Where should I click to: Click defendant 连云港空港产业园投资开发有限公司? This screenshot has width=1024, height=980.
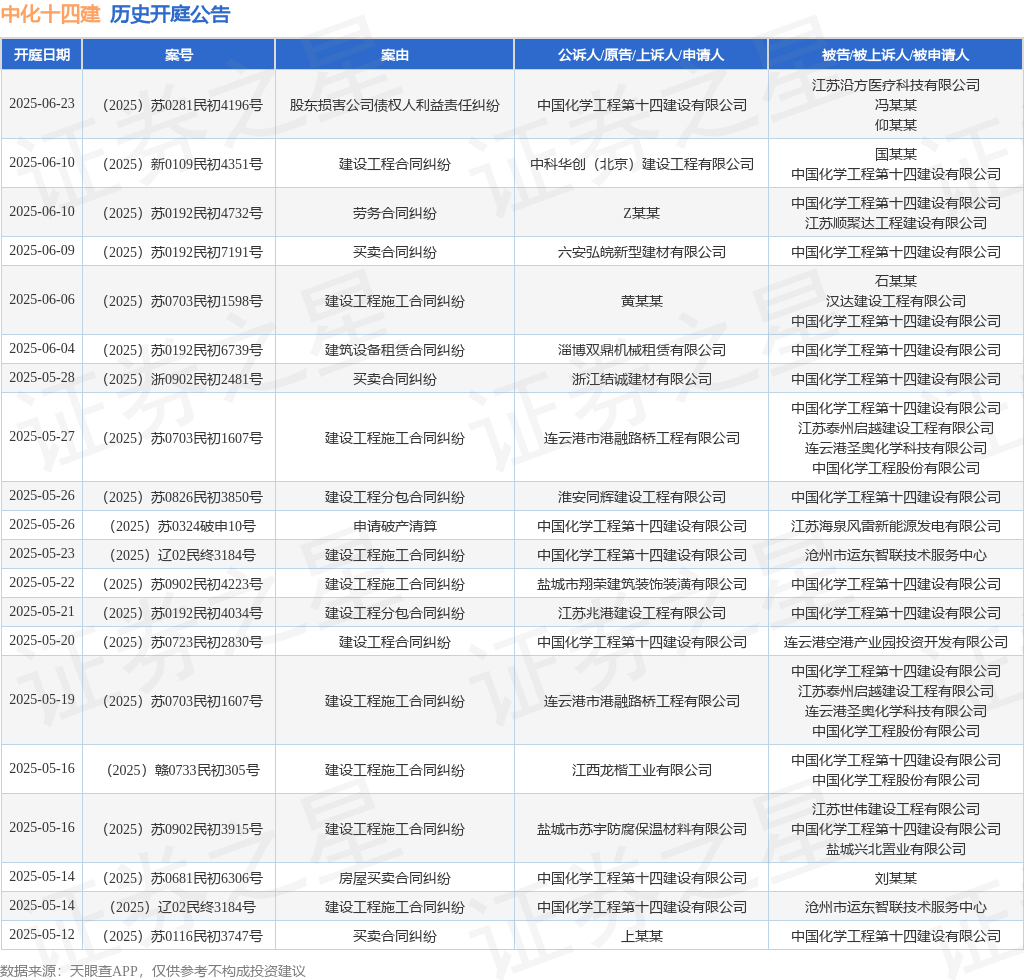895,642
